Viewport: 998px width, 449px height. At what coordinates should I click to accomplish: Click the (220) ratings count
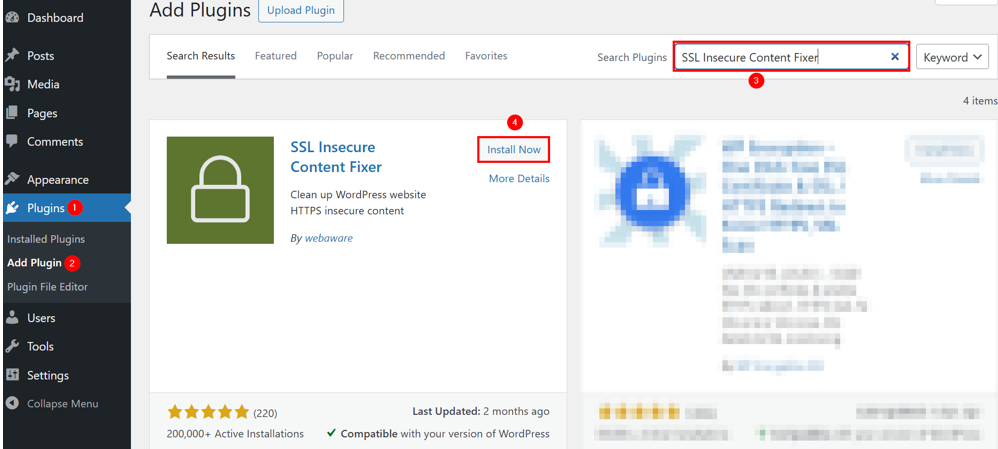click(x=265, y=413)
